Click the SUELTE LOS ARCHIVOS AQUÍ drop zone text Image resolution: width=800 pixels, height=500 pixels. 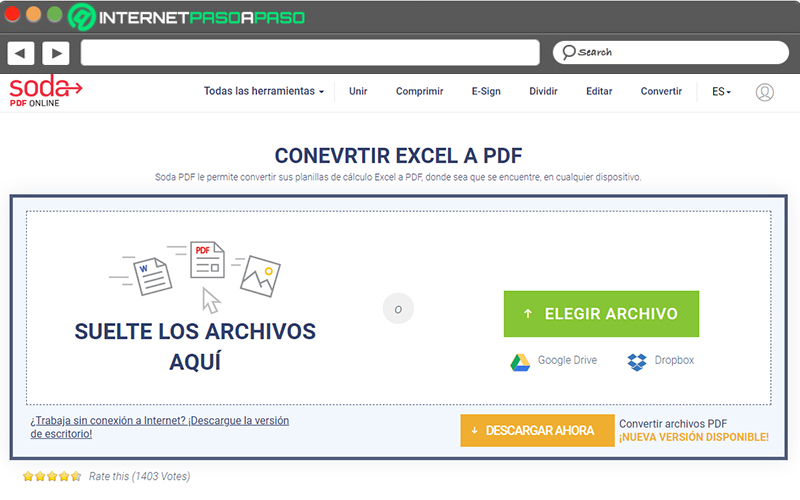pos(195,346)
